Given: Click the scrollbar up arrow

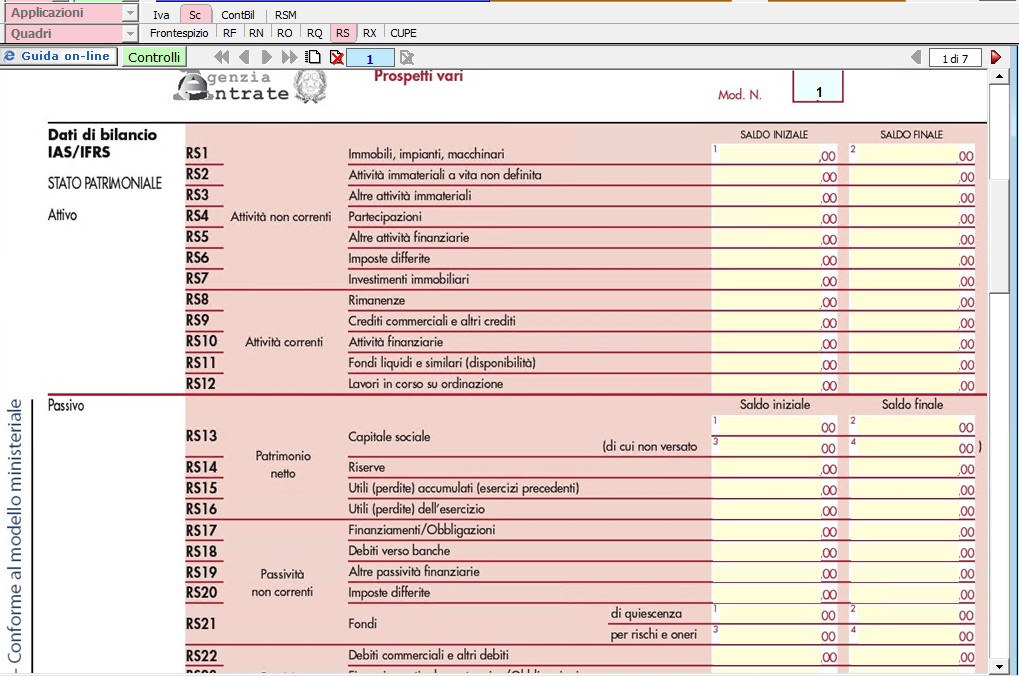Looking at the screenshot, I should click(x=999, y=77).
